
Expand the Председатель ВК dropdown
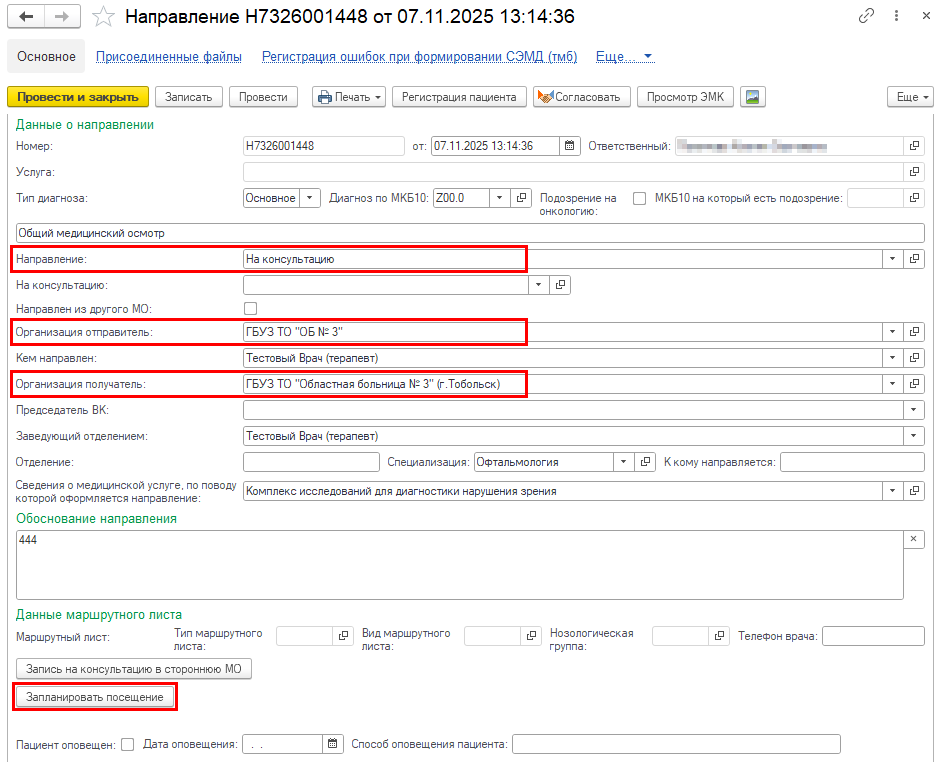pos(914,410)
